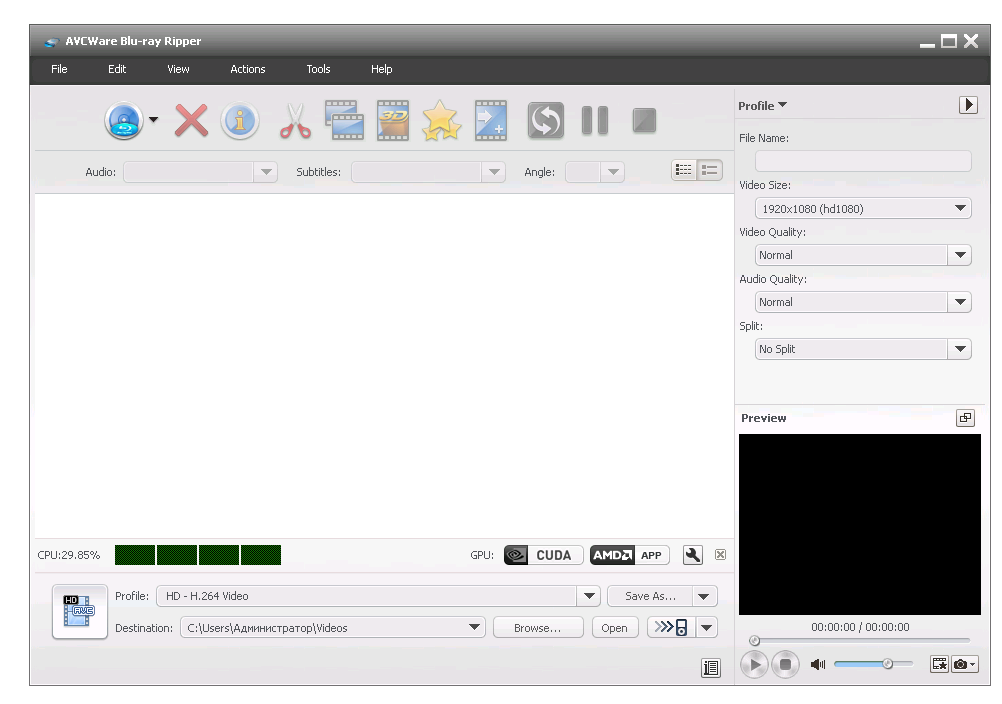Image resolution: width=1002 pixels, height=704 pixels.
Task: Open GPU settings wrench icon
Action: coord(693,555)
